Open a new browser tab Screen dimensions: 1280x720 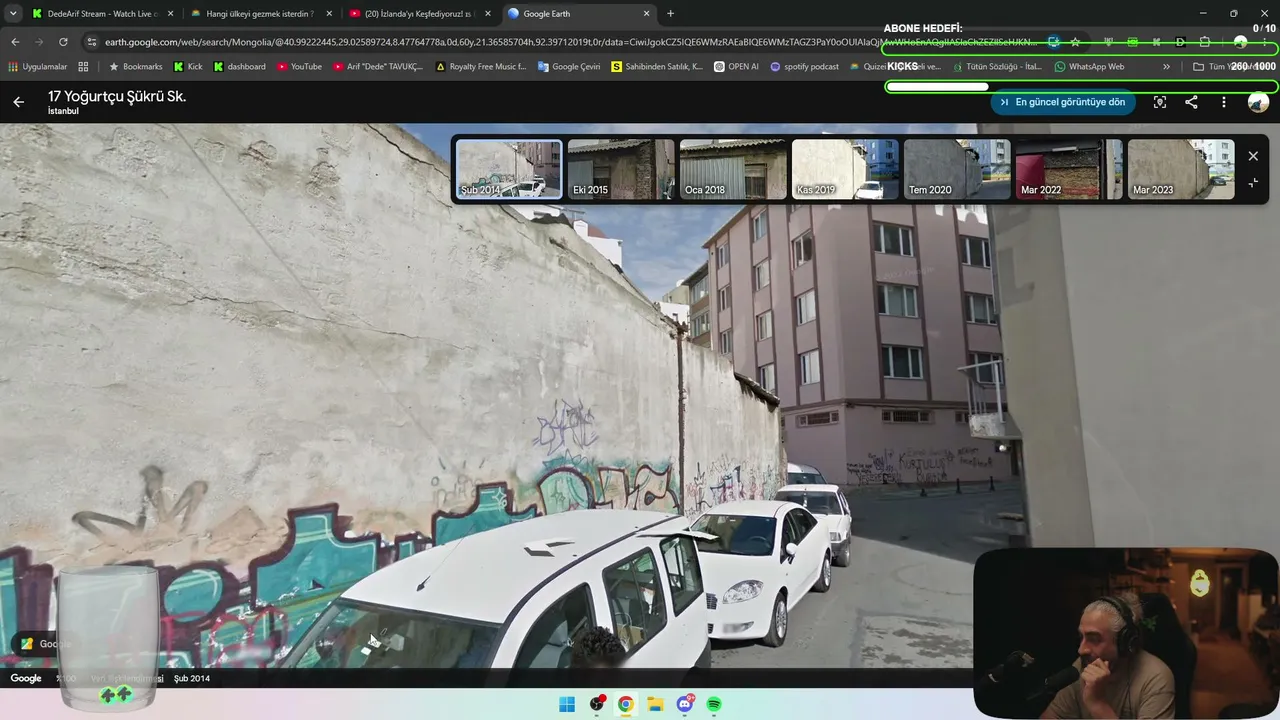(670, 14)
